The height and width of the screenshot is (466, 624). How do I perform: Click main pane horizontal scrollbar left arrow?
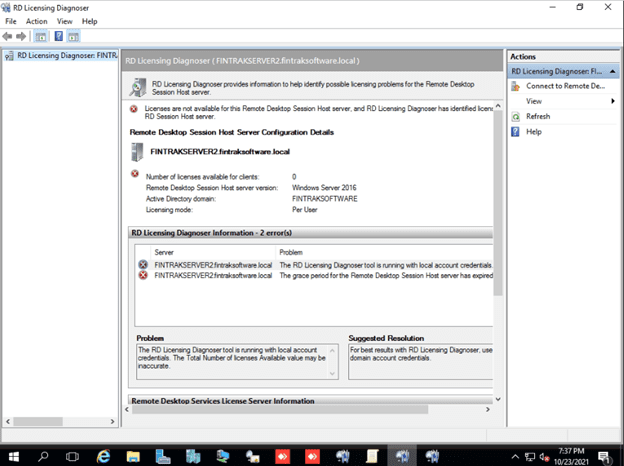coord(127,409)
